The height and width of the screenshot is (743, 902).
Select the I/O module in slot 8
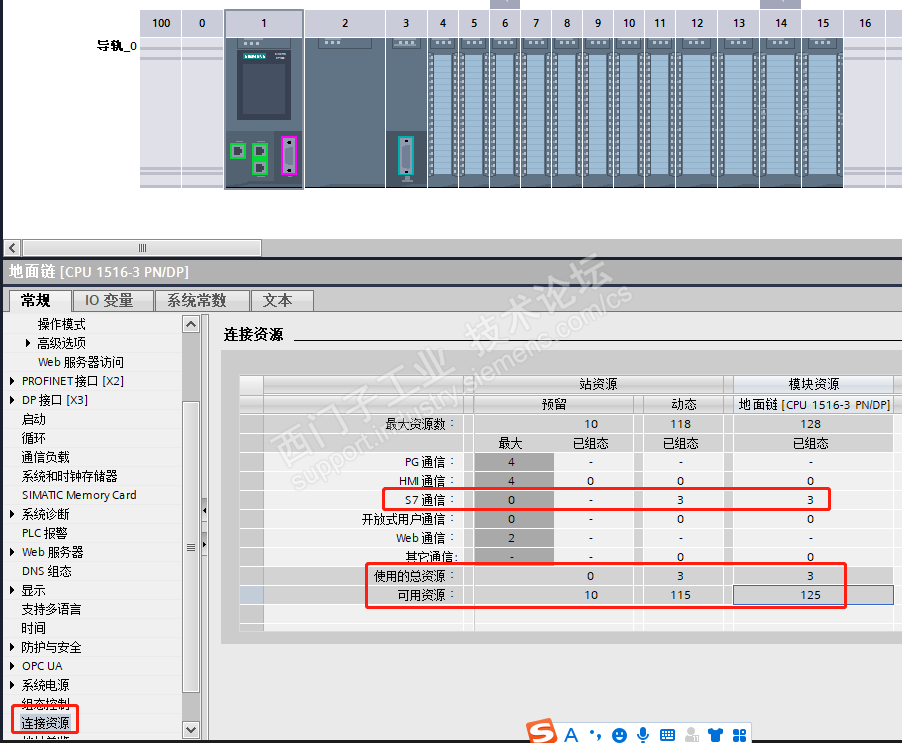[x=567, y=112]
